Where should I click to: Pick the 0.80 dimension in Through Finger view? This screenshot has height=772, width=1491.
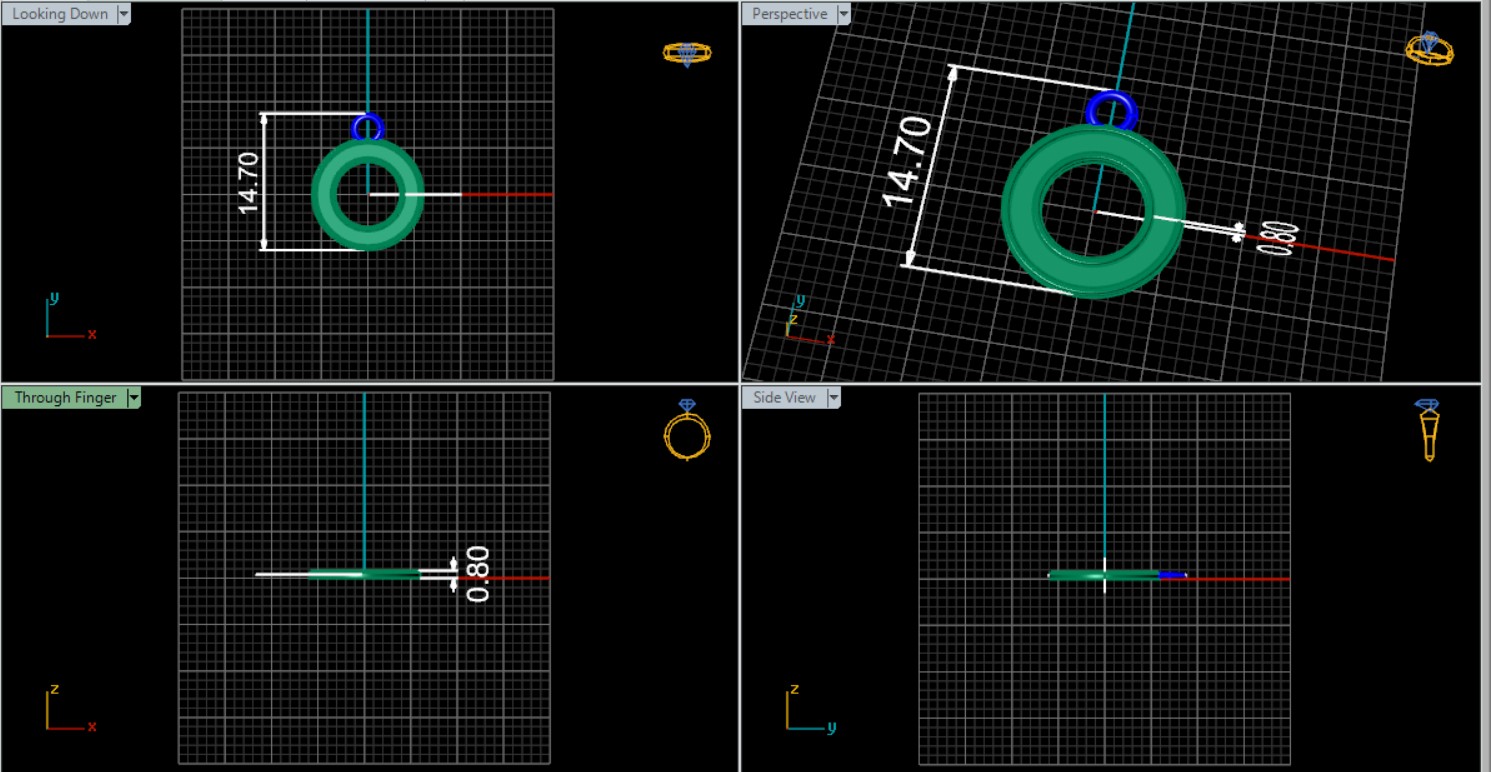478,573
